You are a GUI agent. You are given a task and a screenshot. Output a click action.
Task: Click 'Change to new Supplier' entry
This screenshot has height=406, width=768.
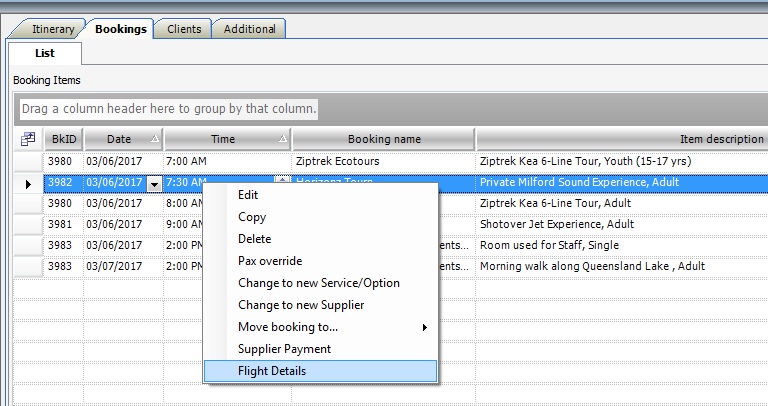point(301,305)
